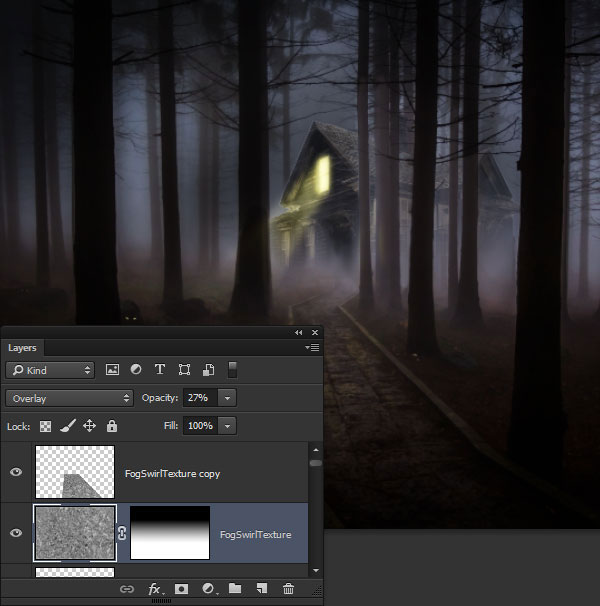Viewport: 600px width, 606px height.
Task: Hide the FogSwirlTexture layer
Action: pyautogui.click(x=16, y=533)
